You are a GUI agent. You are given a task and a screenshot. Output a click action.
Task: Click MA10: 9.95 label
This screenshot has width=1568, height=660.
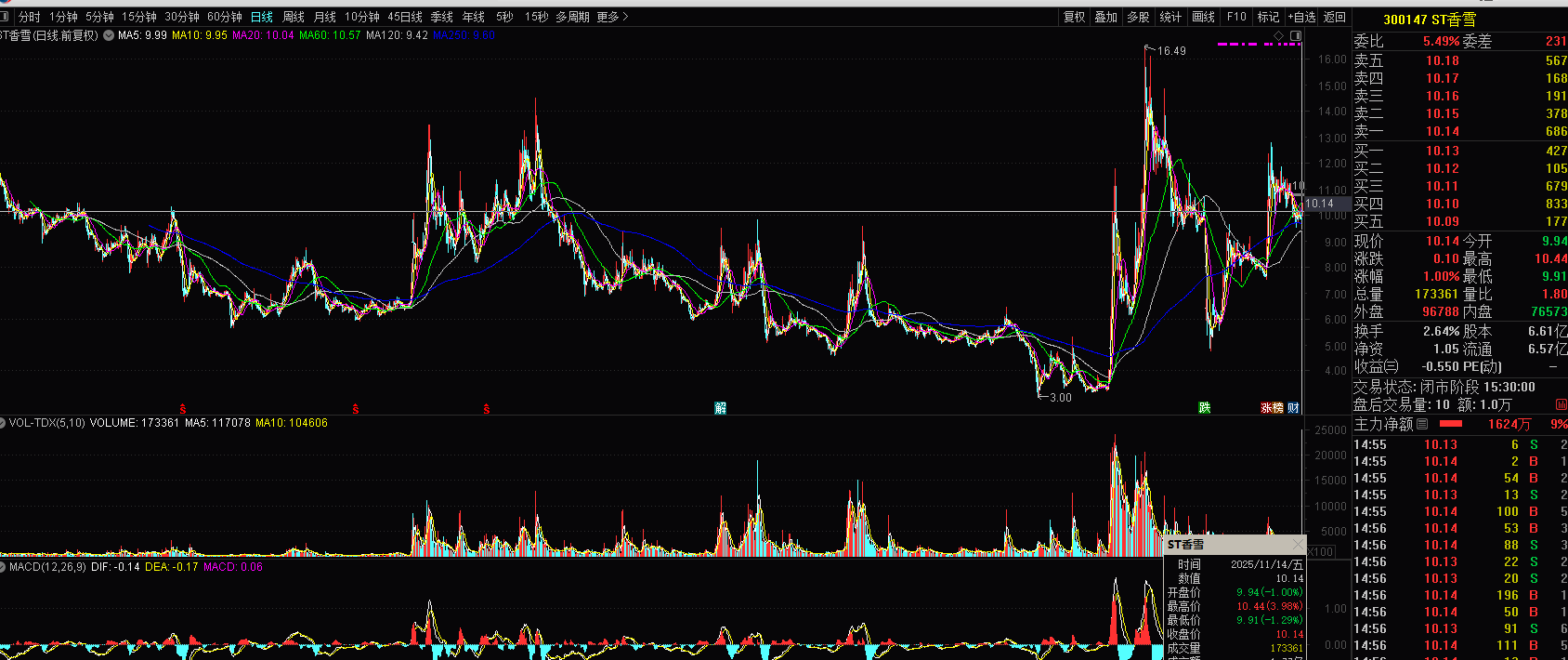coord(200,35)
